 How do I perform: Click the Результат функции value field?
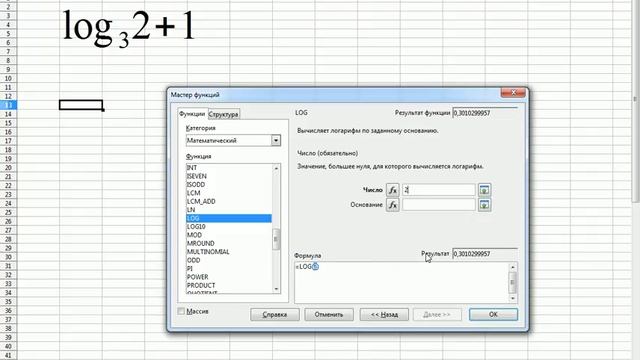(485, 113)
